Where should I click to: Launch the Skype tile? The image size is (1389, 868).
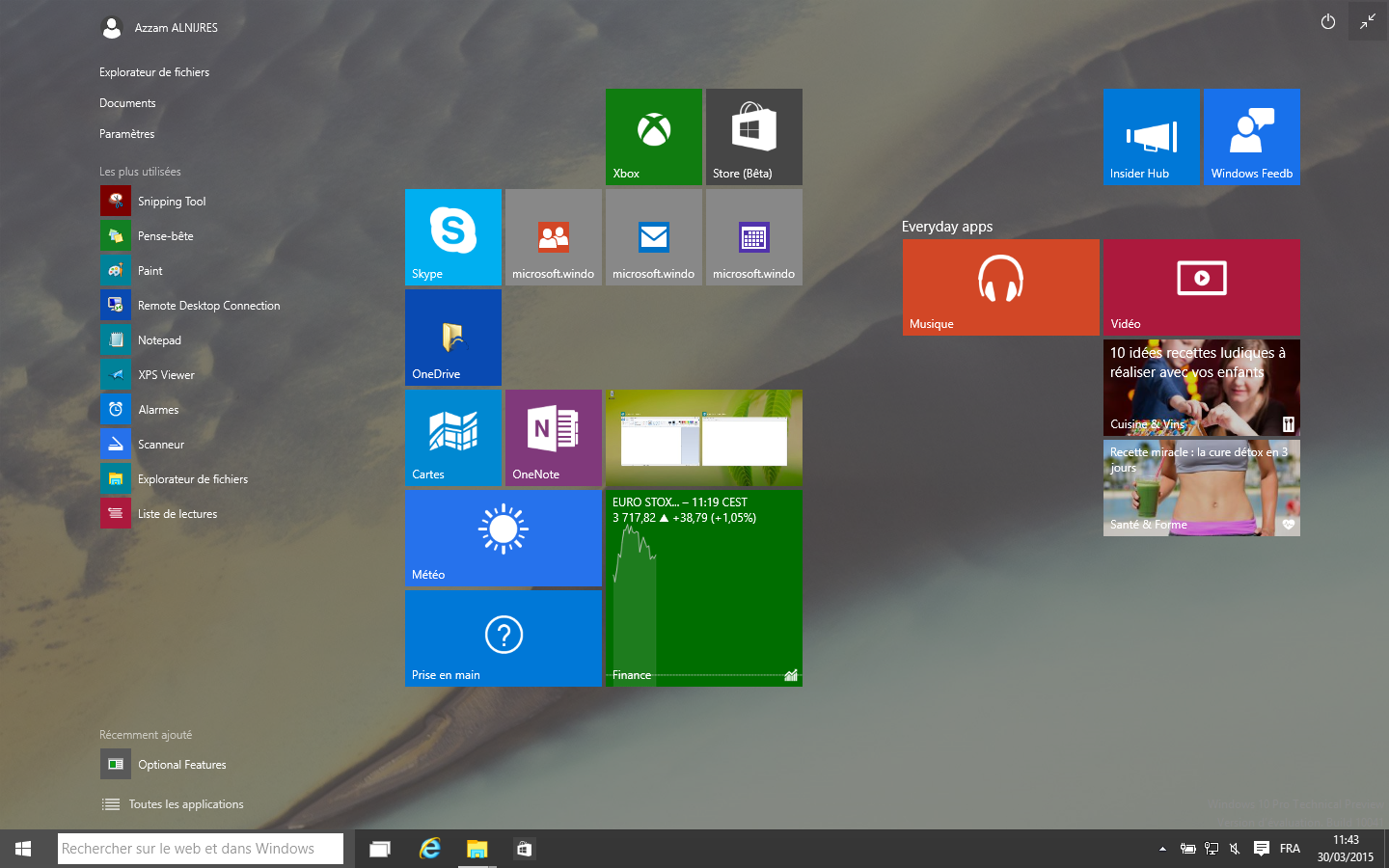tap(453, 237)
